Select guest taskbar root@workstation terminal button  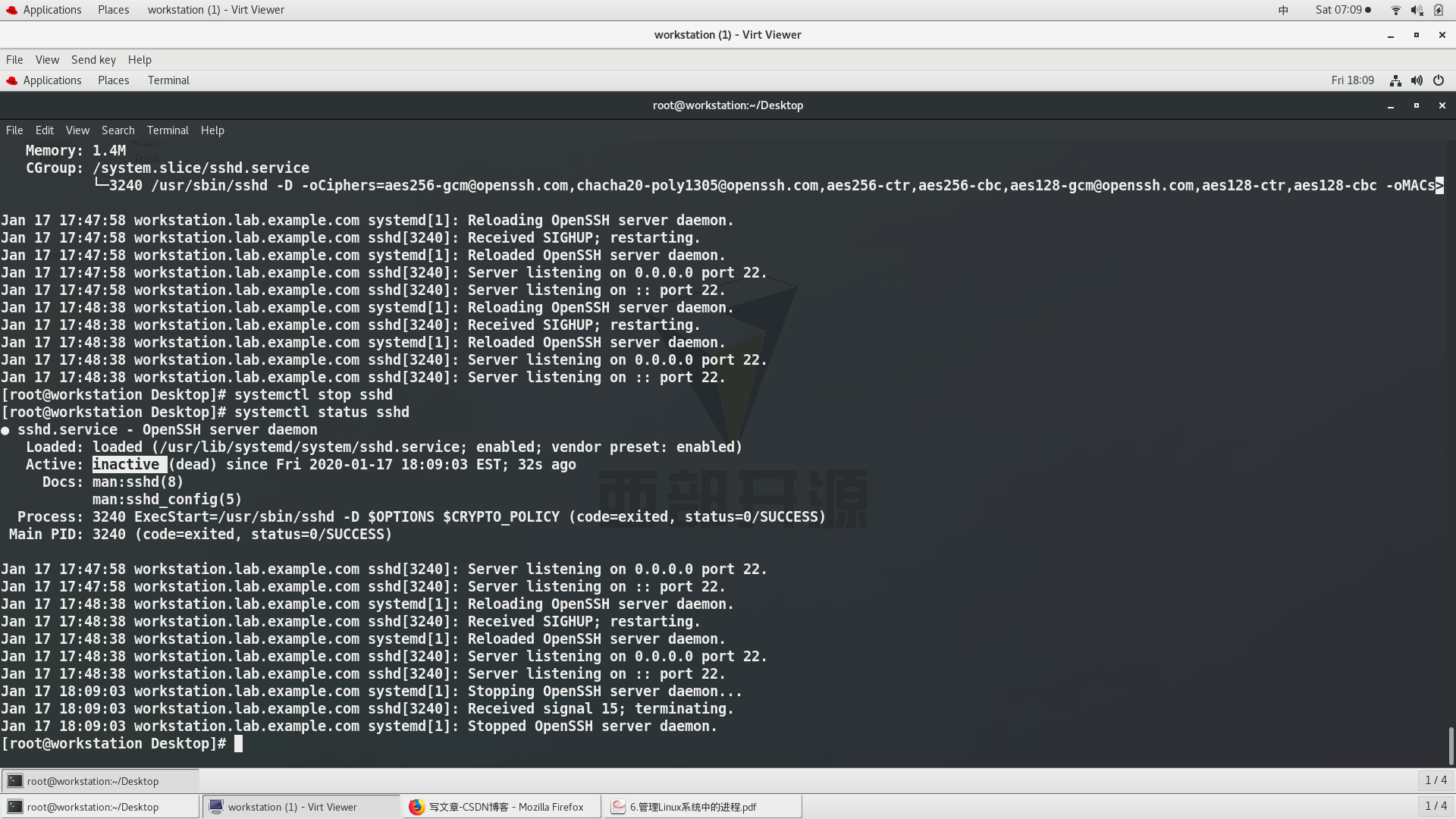coord(99,781)
